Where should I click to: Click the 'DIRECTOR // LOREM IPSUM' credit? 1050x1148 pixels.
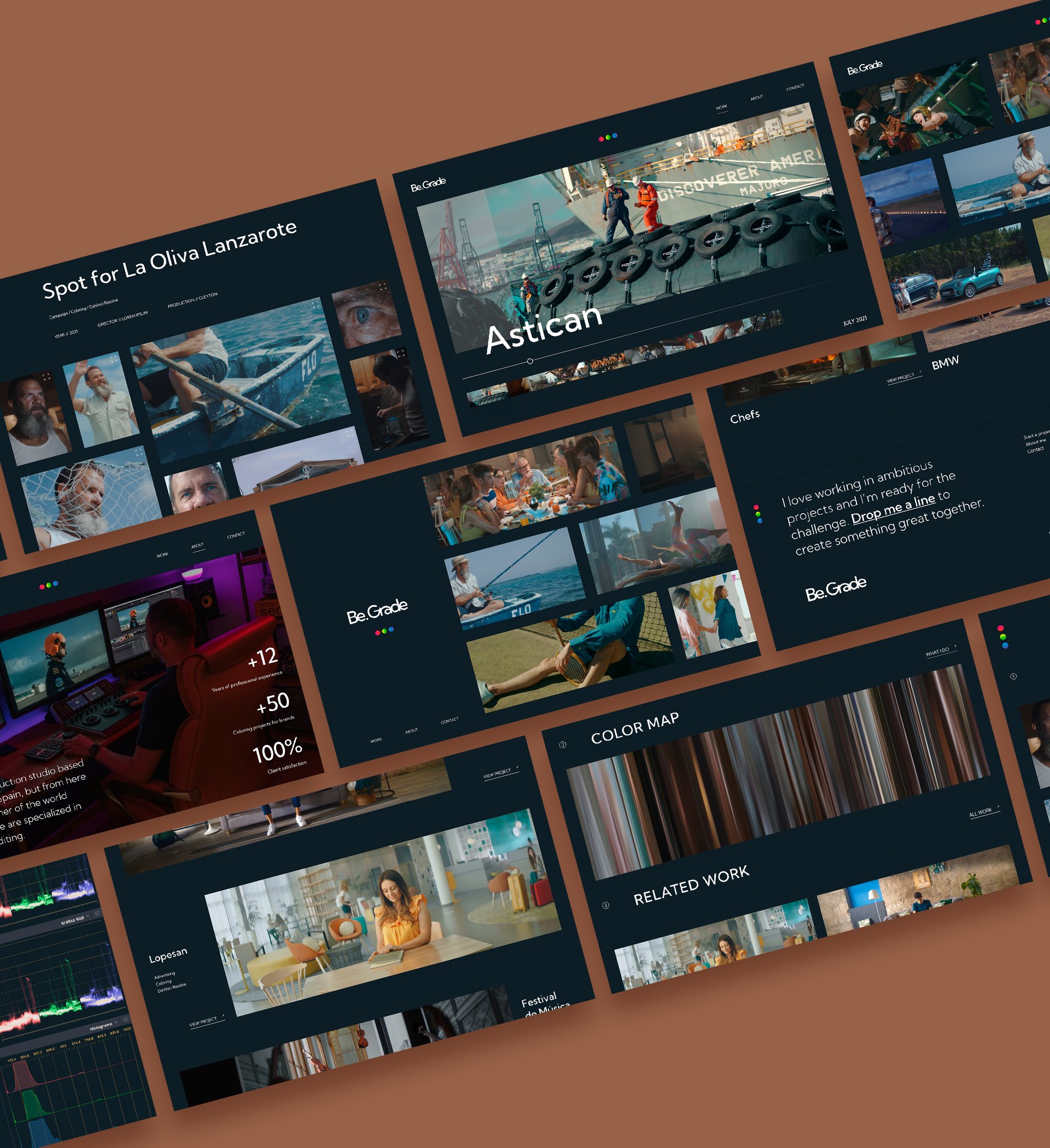(x=122, y=319)
